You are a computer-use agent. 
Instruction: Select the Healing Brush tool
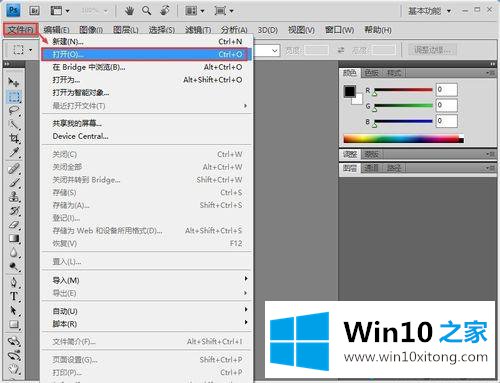[x=14, y=169]
